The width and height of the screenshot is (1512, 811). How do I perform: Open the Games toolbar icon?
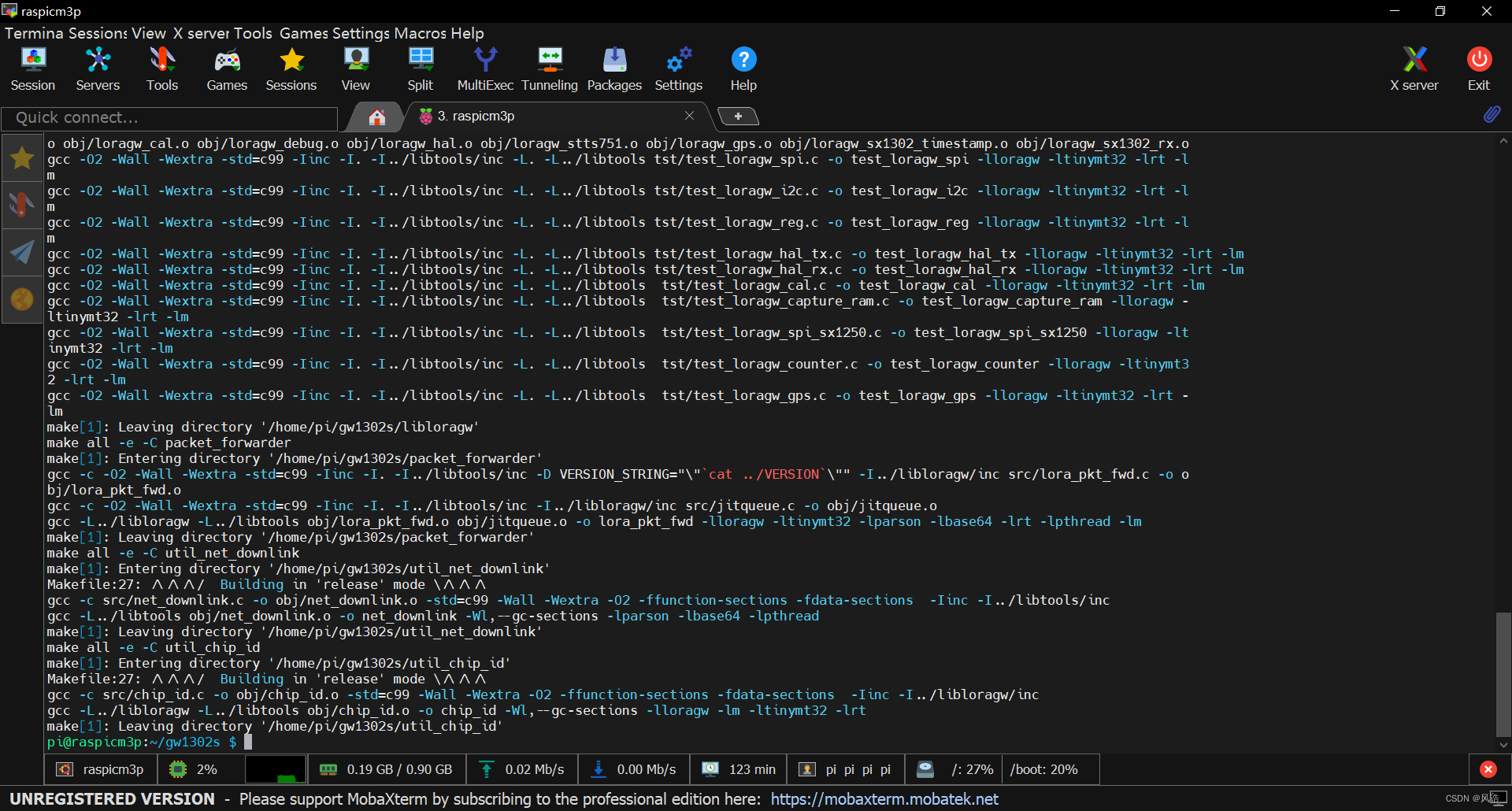tap(227, 69)
